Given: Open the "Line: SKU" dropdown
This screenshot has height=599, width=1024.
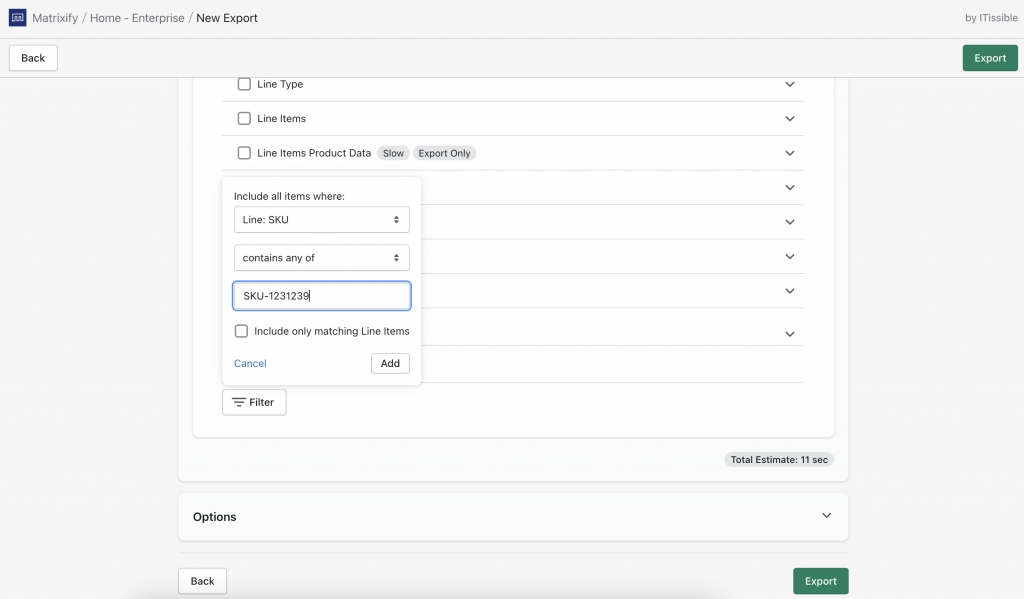Looking at the screenshot, I should point(321,219).
